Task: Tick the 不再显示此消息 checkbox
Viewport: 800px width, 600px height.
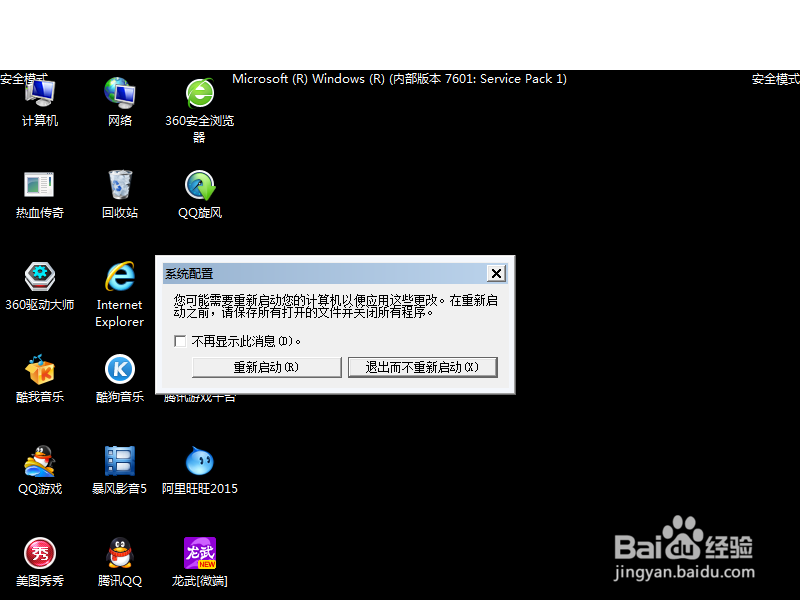Action: click(180, 341)
